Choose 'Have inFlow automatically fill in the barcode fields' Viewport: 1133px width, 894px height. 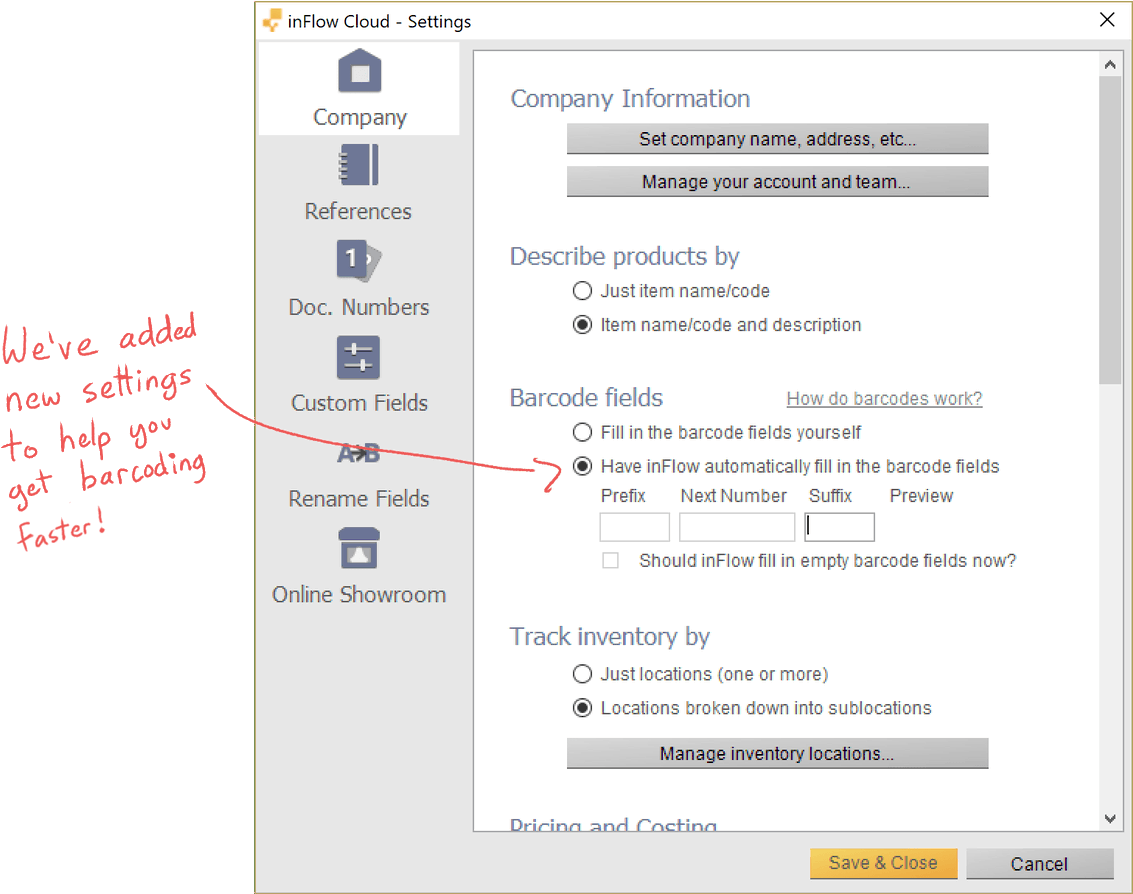(582, 467)
